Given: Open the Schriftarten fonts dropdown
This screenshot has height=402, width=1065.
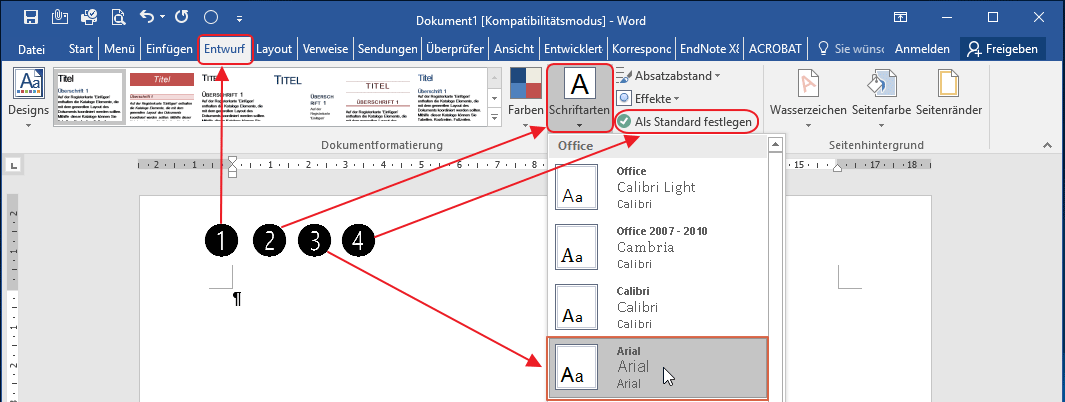Looking at the screenshot, I should [579, 97].
